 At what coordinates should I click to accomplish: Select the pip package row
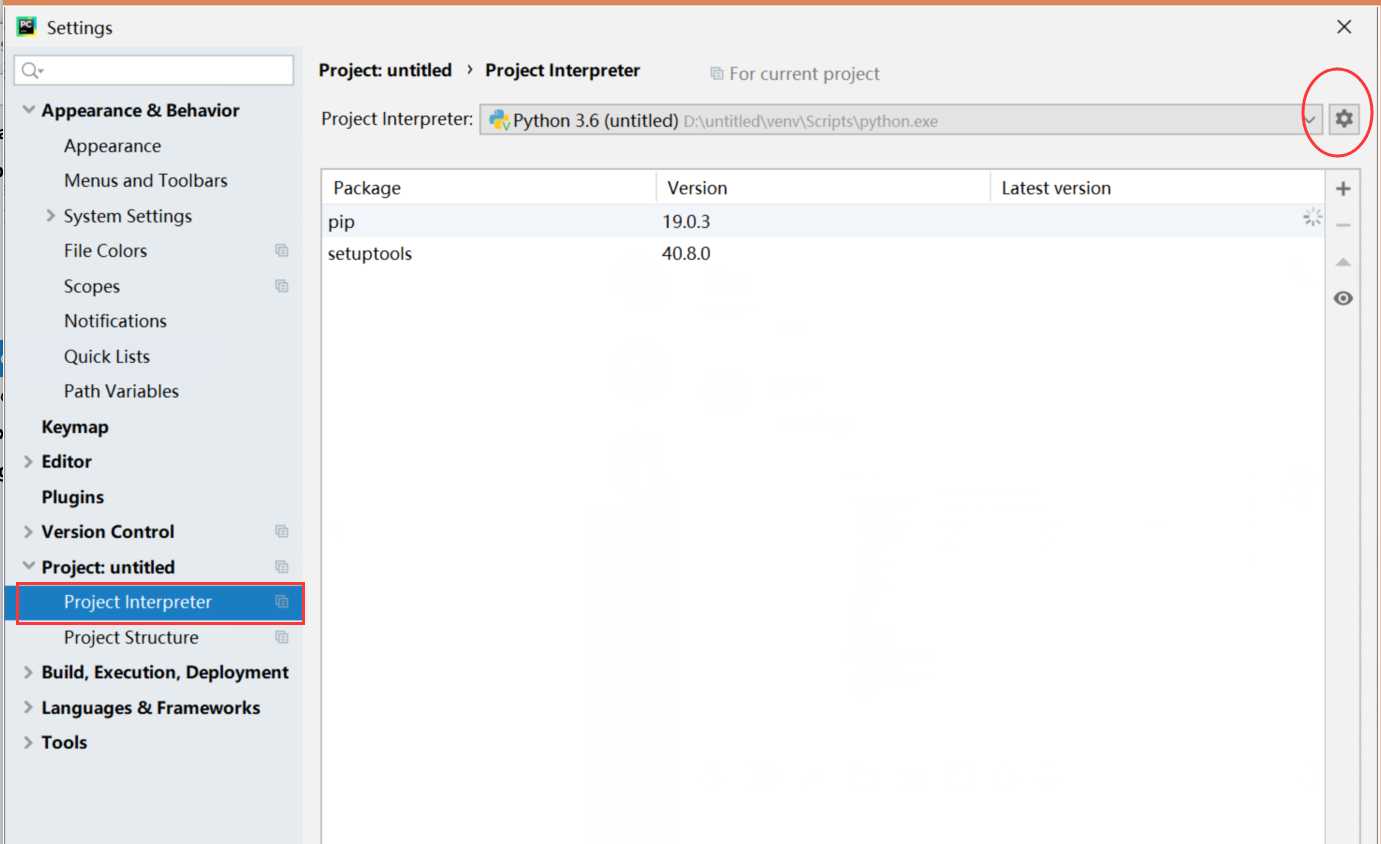(x=823, y=221)
